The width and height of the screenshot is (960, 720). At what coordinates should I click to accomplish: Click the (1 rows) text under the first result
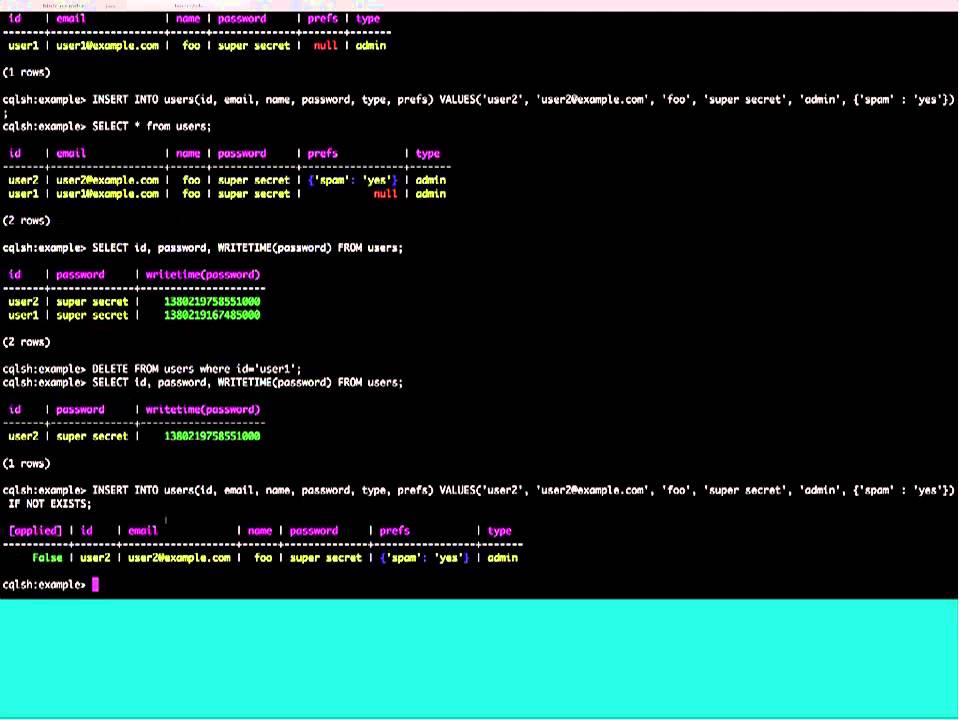pos(26,73)
